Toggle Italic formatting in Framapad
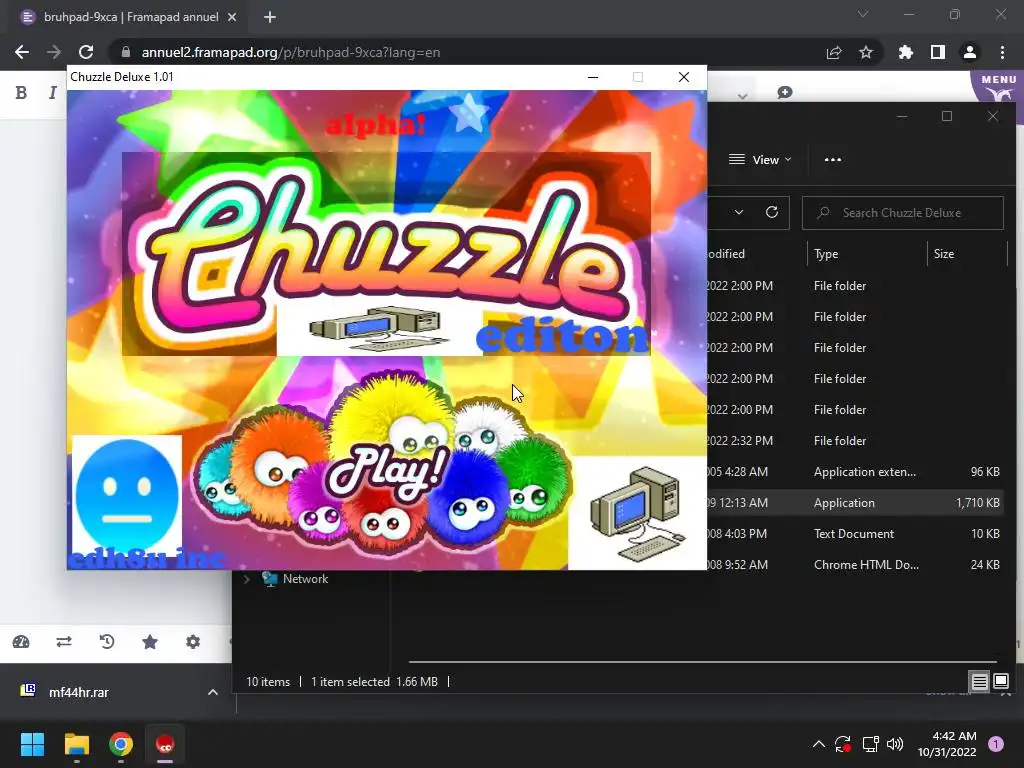1024x768 pixels. (52, 93)
